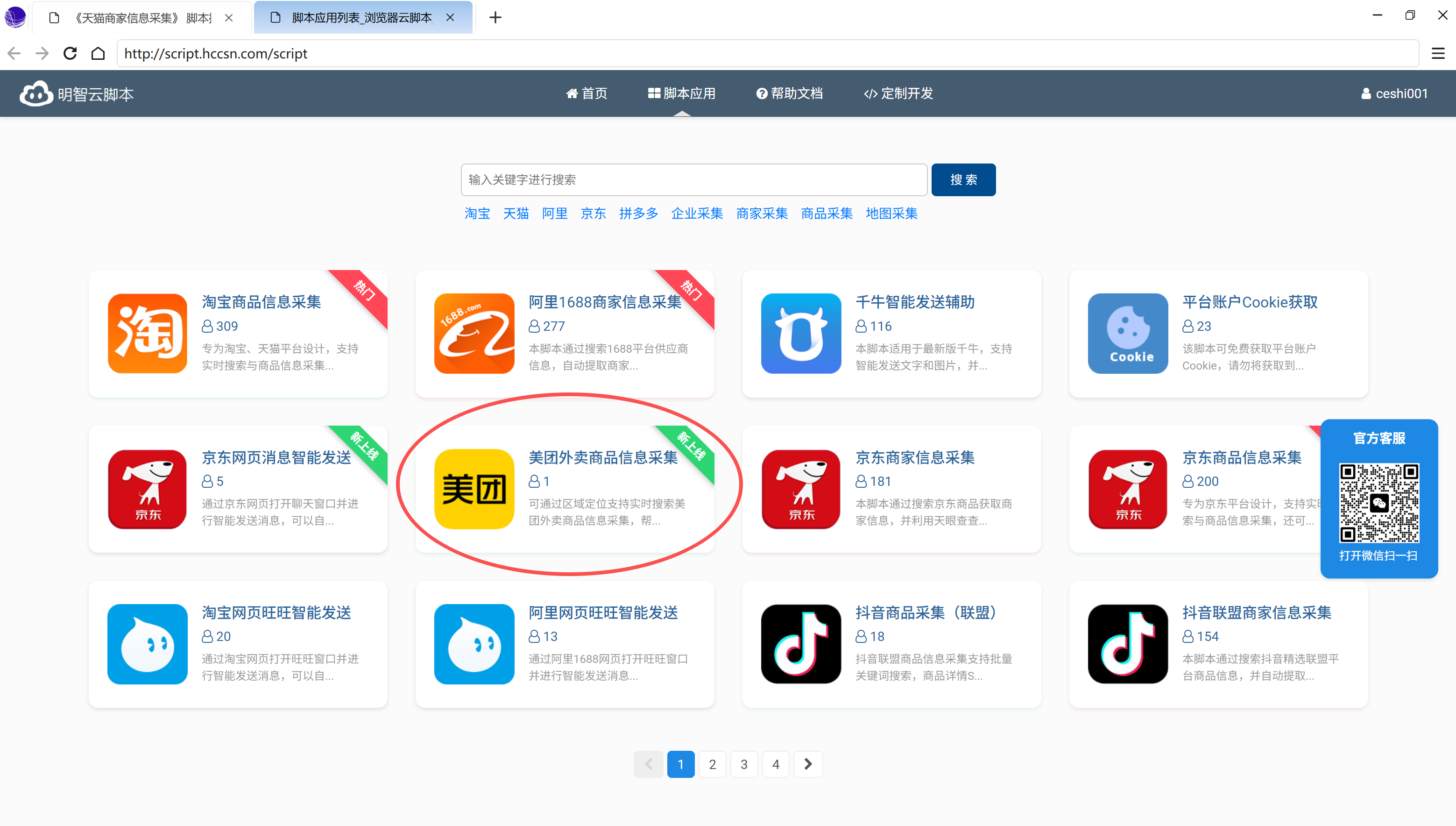The width and height of the screenshot is (1456, 826).
Task: Click JD icon for 京东商品信息采集
Action: 1128,489
